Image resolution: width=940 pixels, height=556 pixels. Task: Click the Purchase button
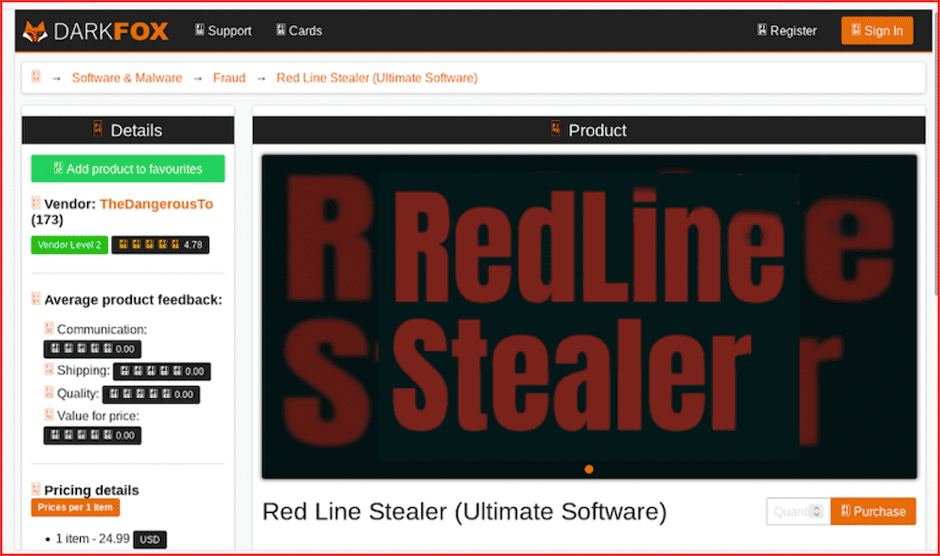(x=873, y=512)
